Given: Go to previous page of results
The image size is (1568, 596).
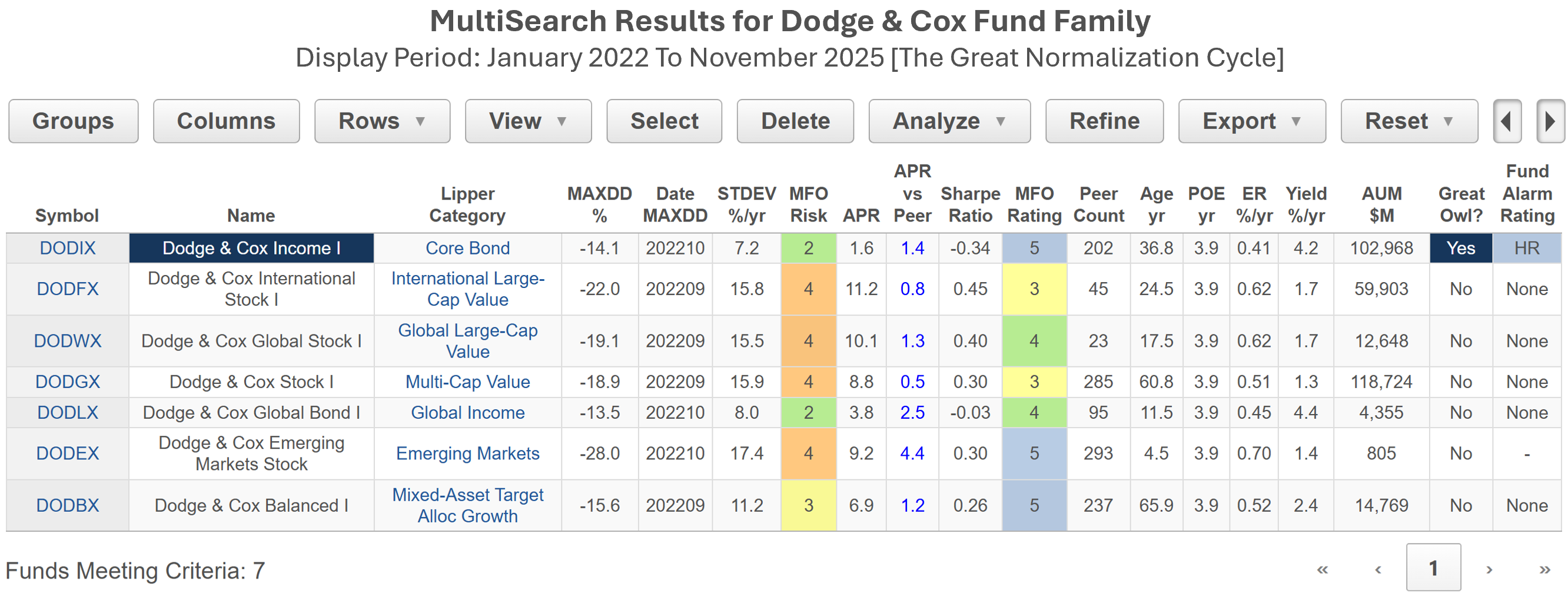Looking at the screenshot, I should [x=1378, y=570].
